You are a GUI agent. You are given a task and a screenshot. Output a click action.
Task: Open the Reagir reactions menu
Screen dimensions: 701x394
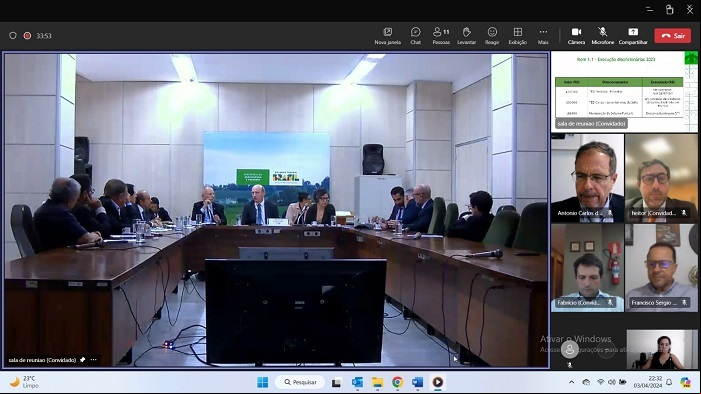point(492,36)
